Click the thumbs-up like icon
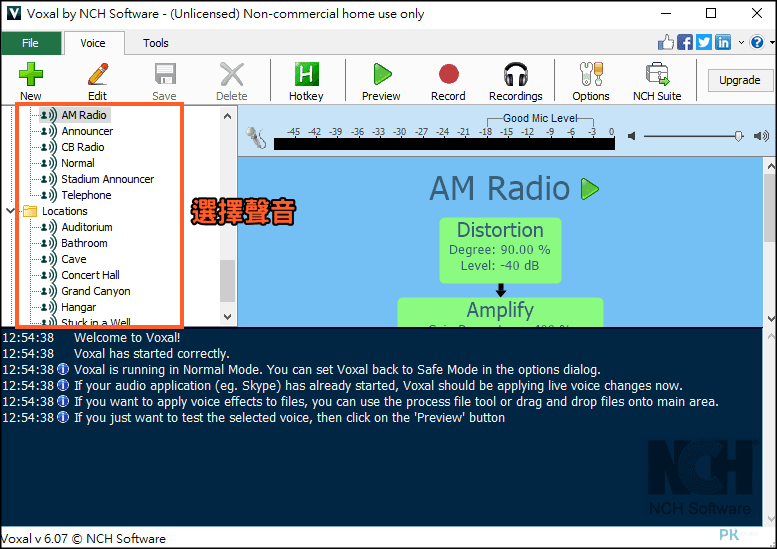The image size is (777, 549). point(666,42)
